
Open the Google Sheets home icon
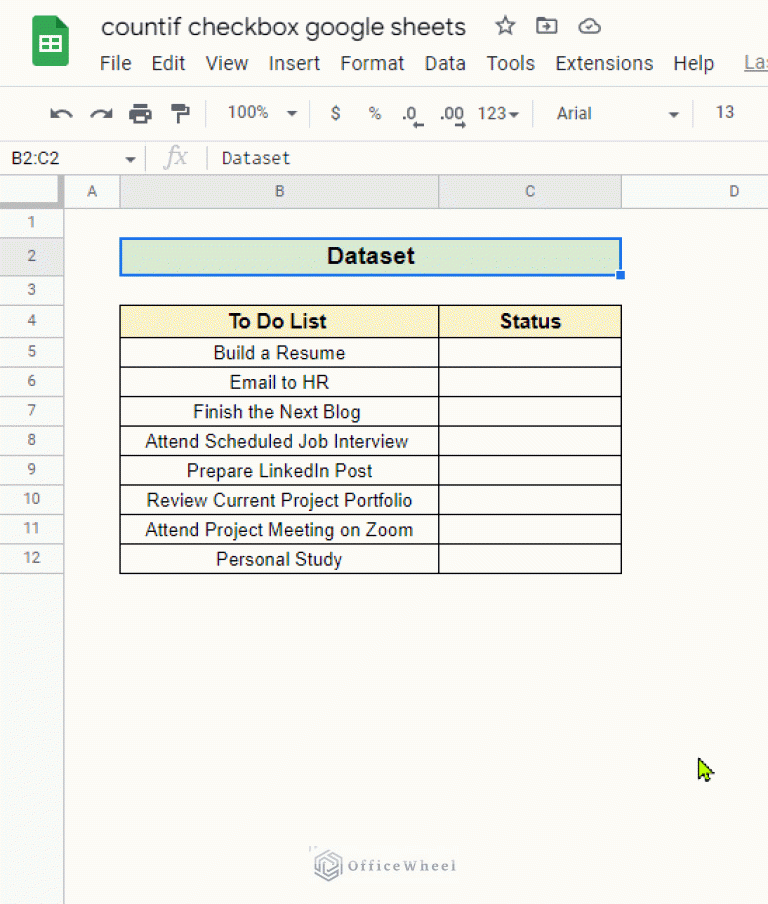click(x=50, y=44)
